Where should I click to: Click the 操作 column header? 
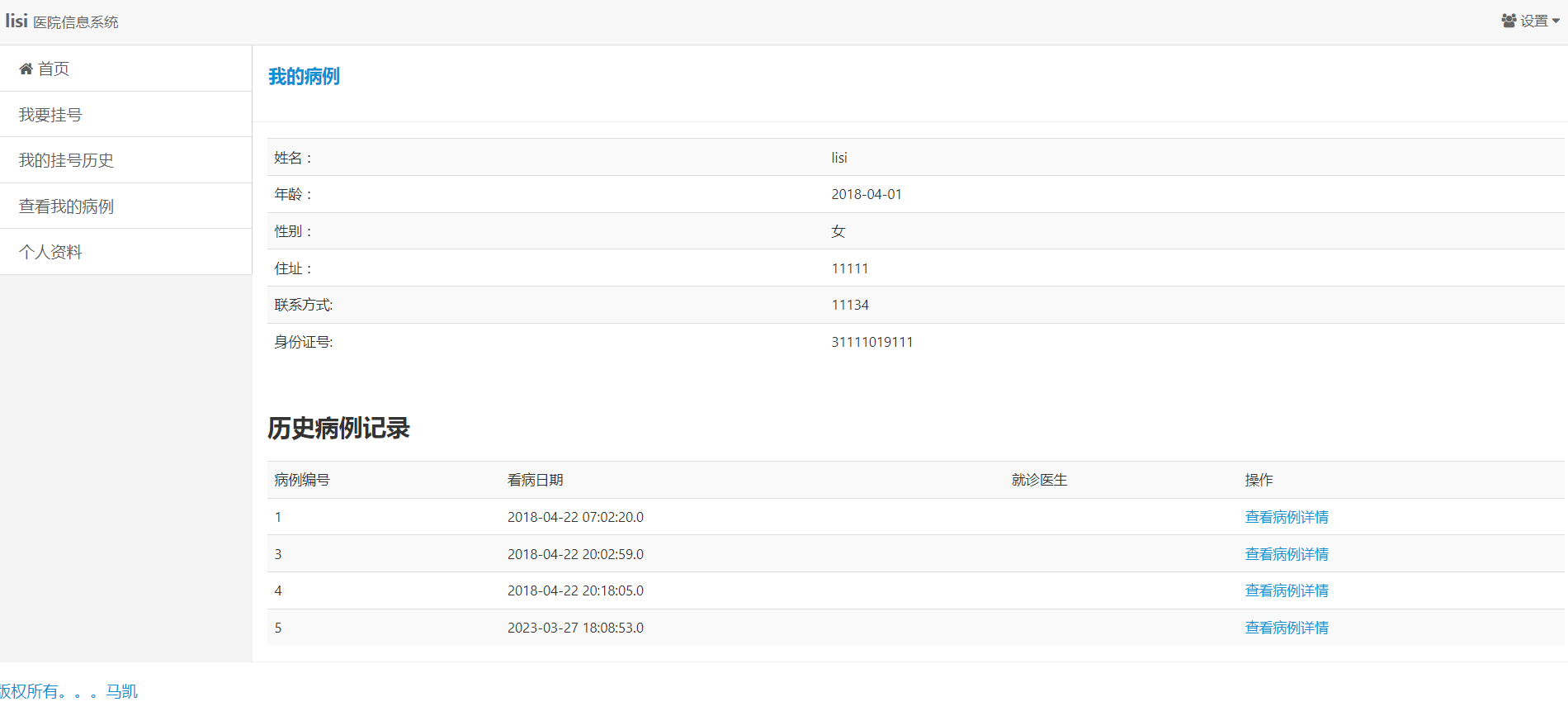click(1259, 480)
